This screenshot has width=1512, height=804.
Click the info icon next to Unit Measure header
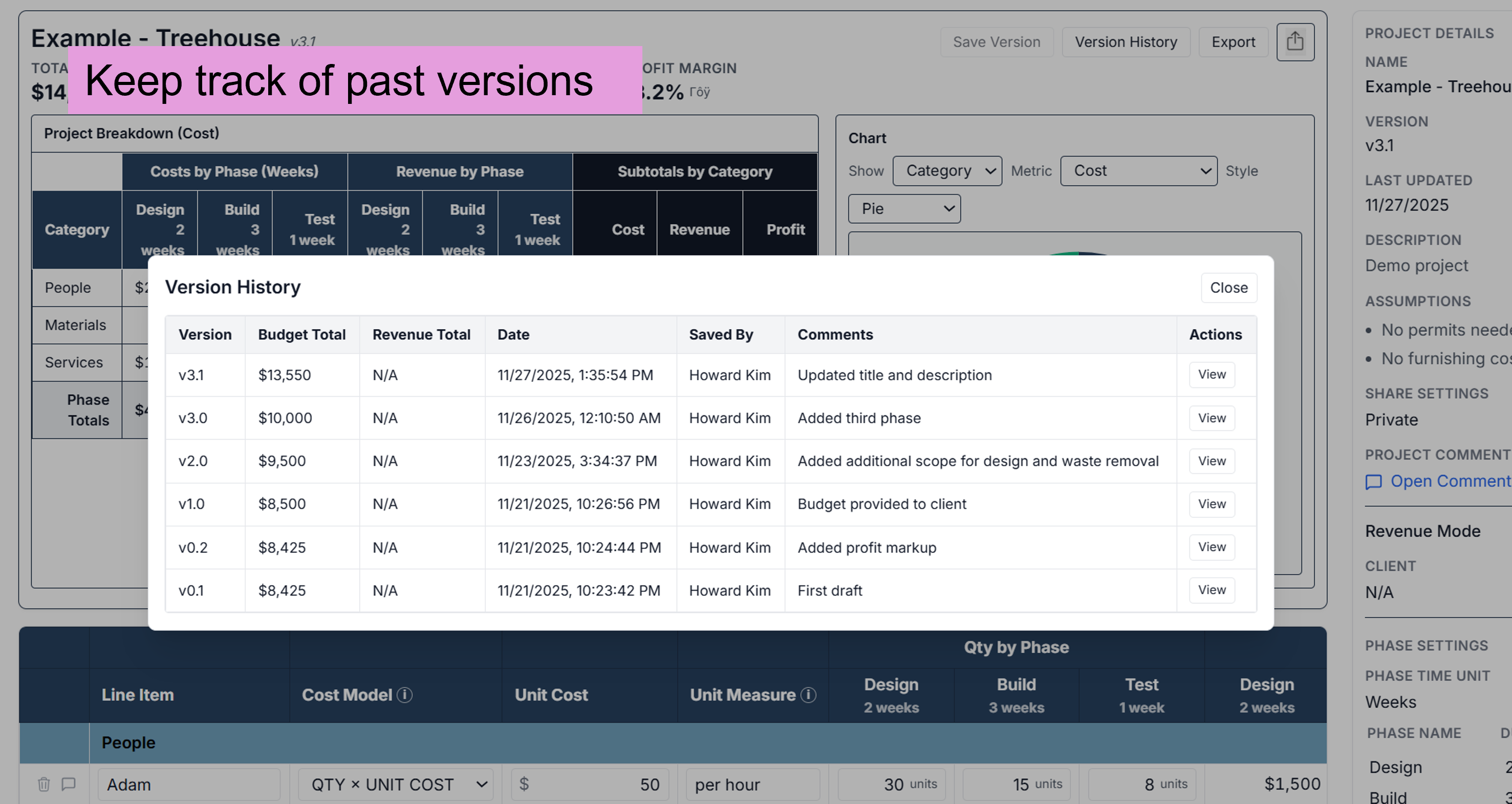pos(809,694)
